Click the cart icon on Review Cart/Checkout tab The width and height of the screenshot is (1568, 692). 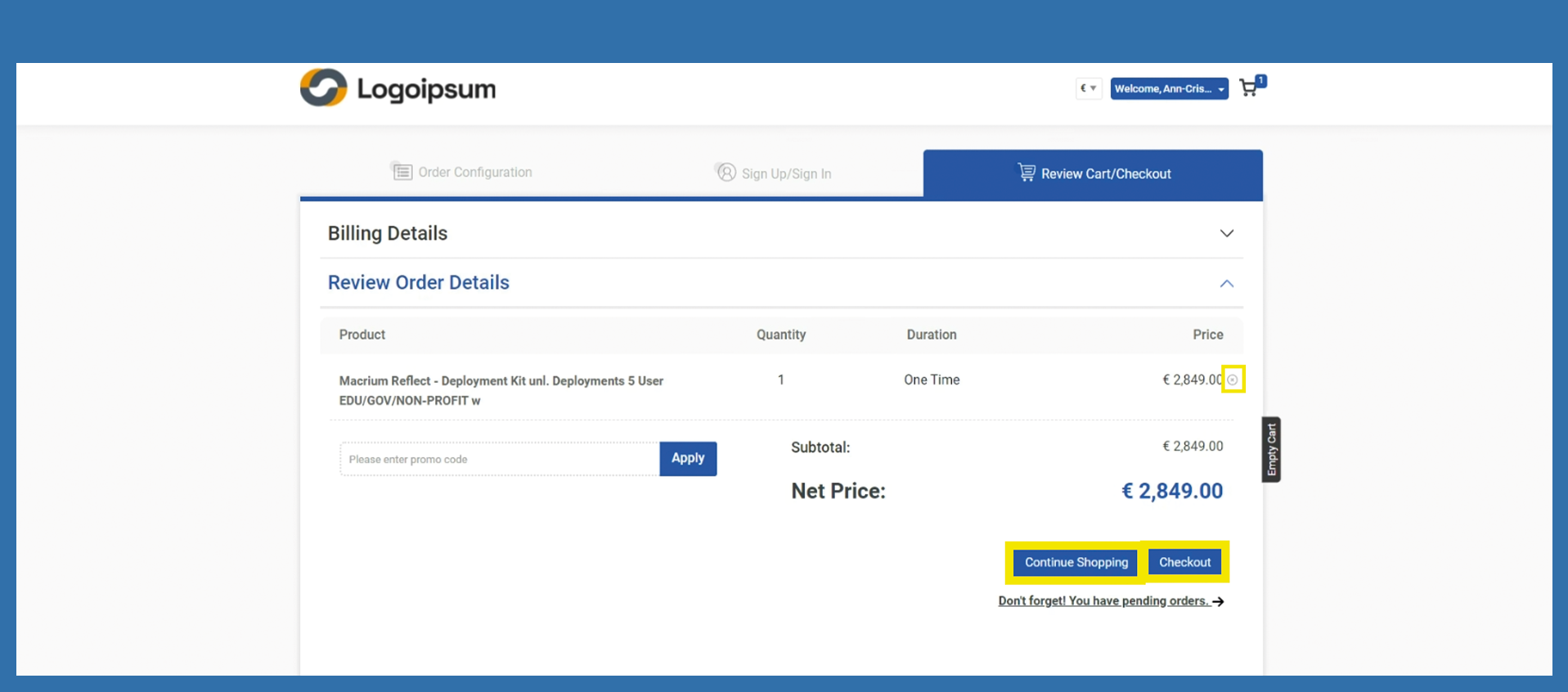pyautogui.click(x=1026, y=173)
